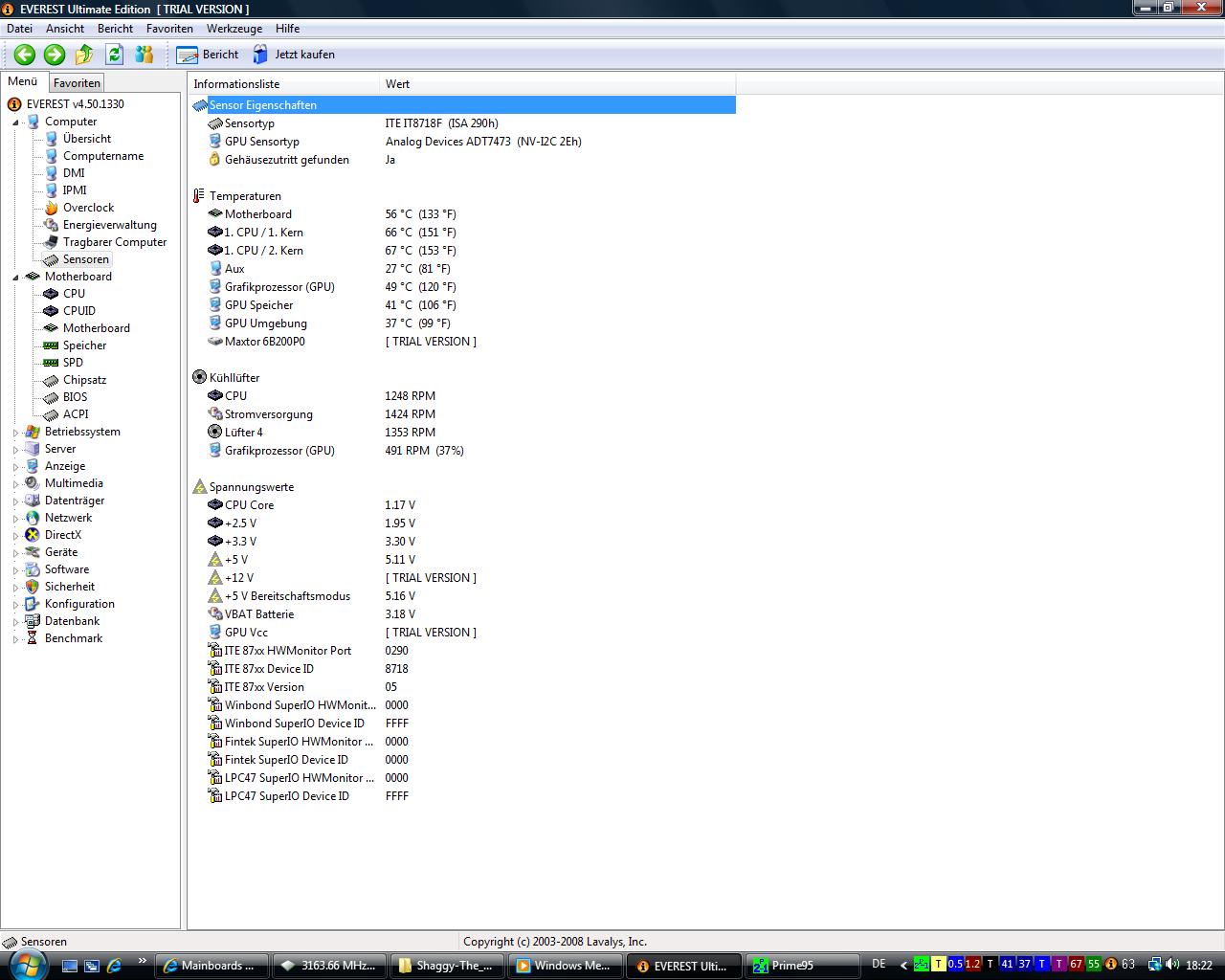Expand the Betriebssystem tree node
The height and width of the screenshot is (980, 1225).
tap(15, 433)
